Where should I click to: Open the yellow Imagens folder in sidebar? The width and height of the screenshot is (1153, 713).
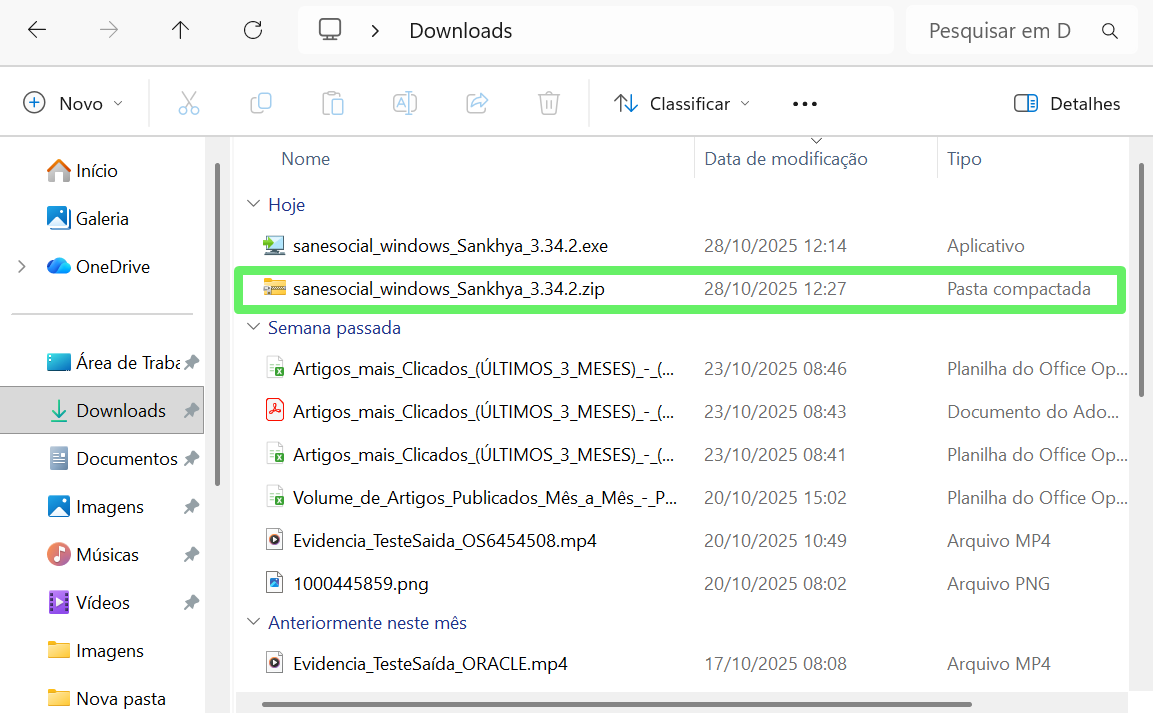(95, 651)
